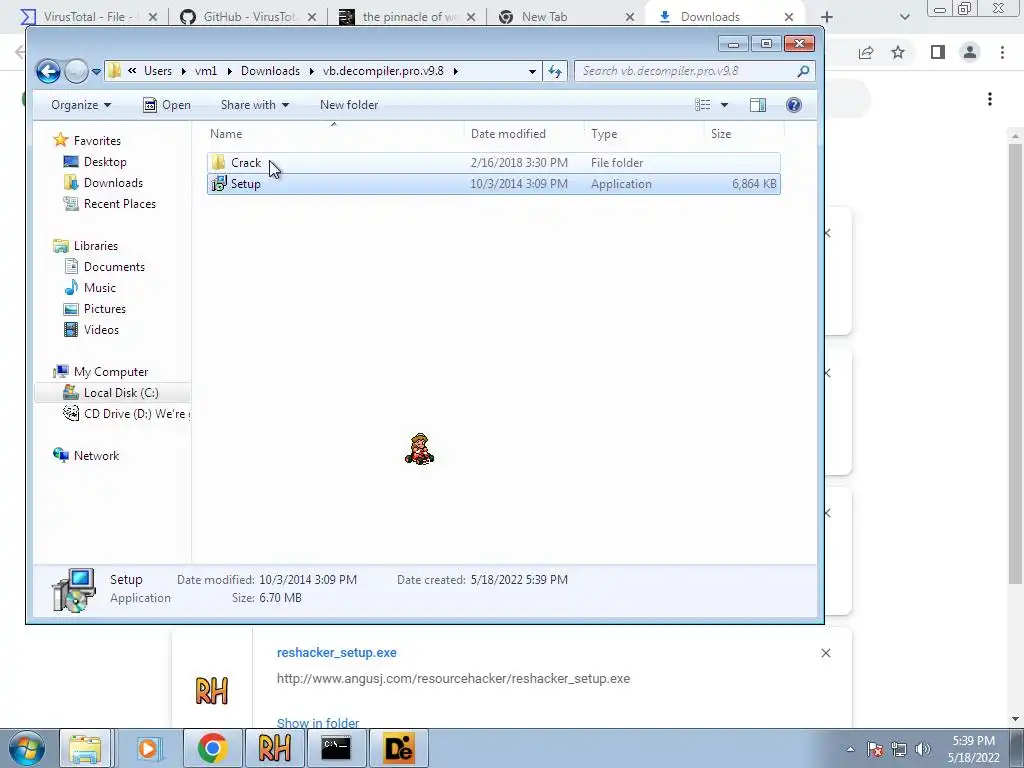Sort by the Name column header
The height and width of the screenshot is (768, 1024).
334,133
